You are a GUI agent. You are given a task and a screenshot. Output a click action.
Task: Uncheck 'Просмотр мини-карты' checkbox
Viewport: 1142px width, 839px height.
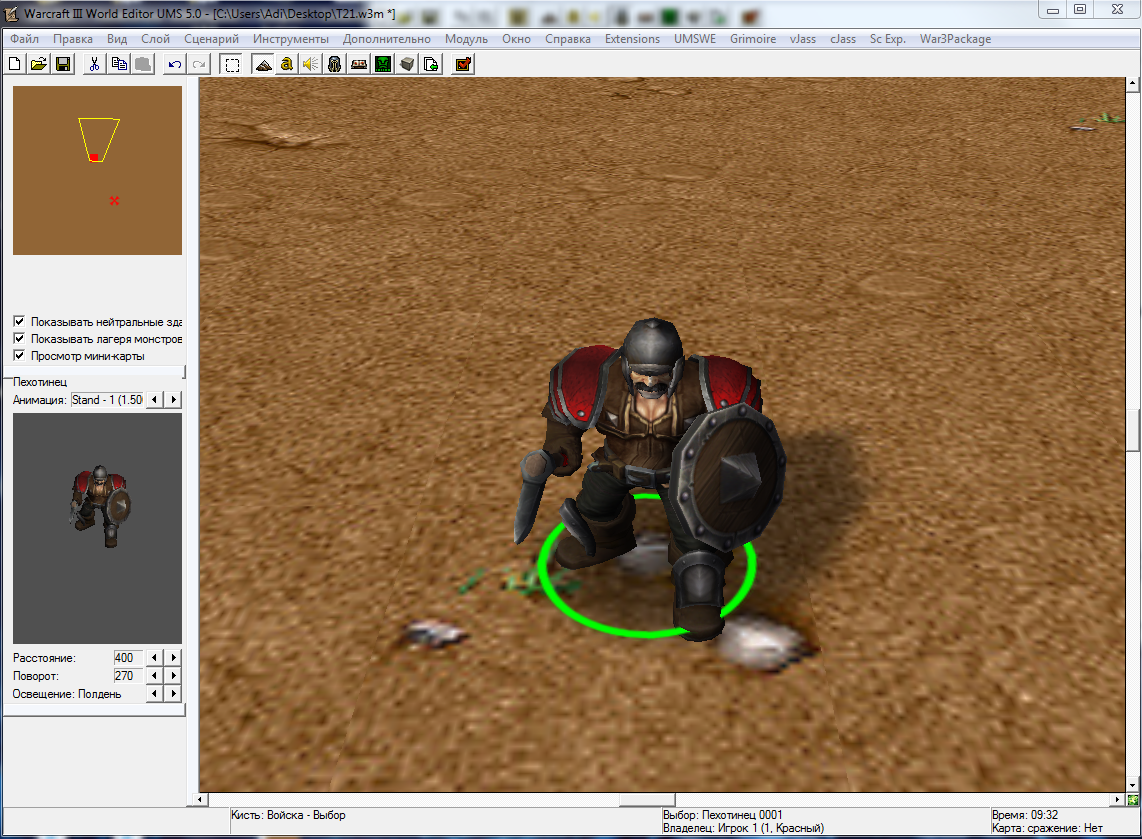pyautogui.click(x=19, y=355)
